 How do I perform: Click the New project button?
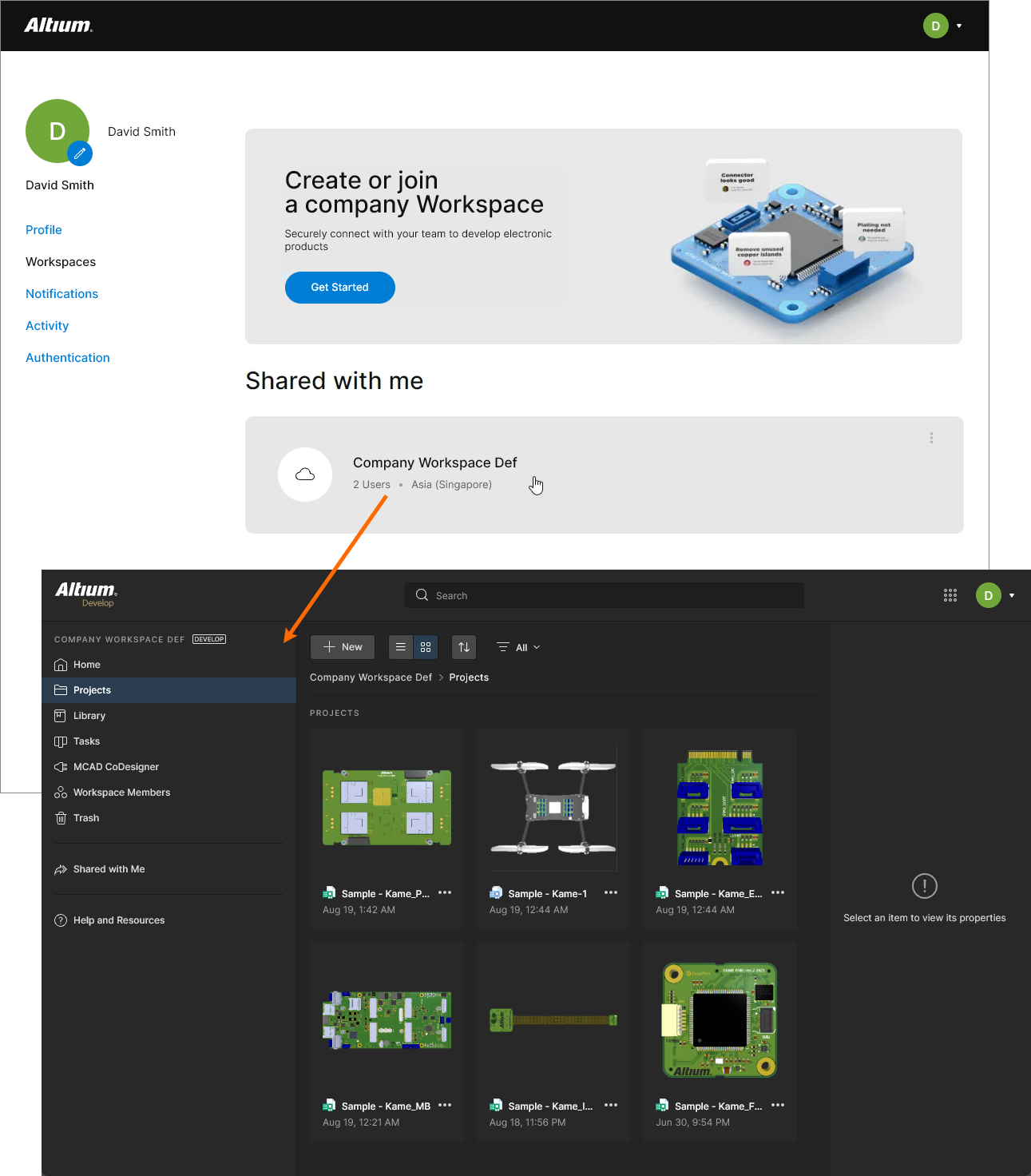click(343, 647)
